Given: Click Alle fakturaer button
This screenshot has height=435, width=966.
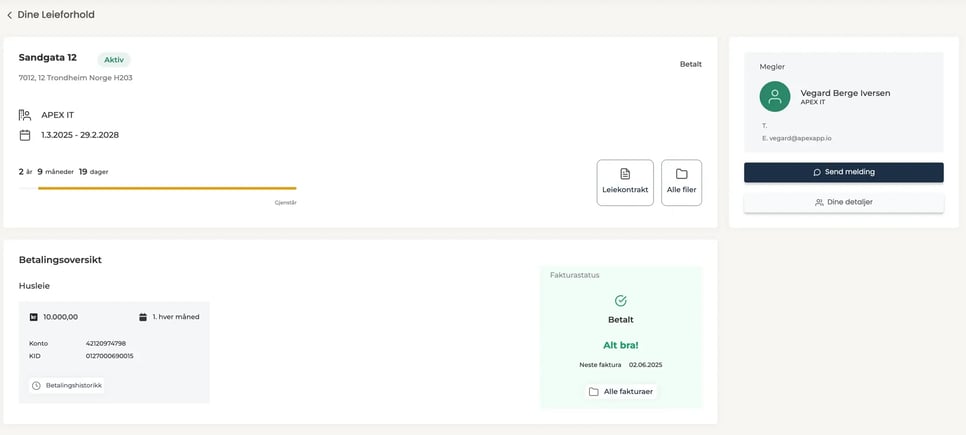Looking at the screenshot, I should (621, 392).
